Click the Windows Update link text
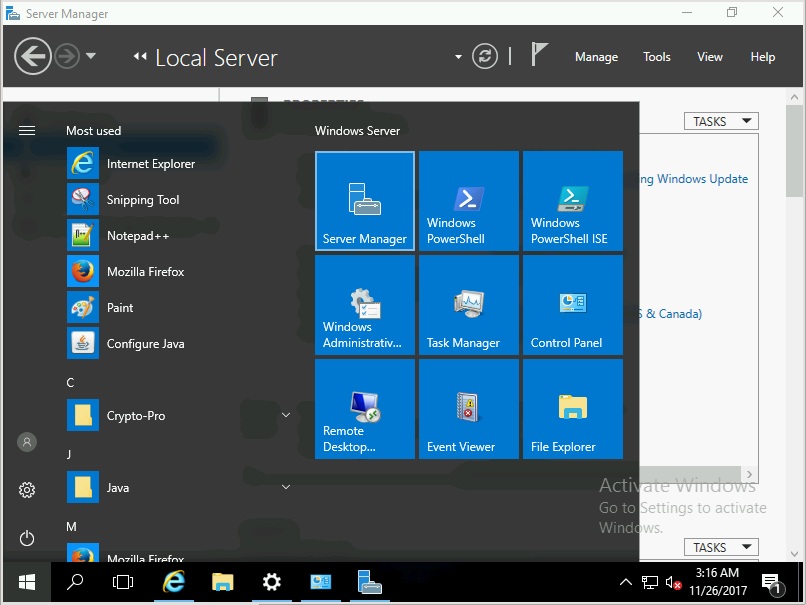Screen dimensions: 806x605 (x=694, y=179)
